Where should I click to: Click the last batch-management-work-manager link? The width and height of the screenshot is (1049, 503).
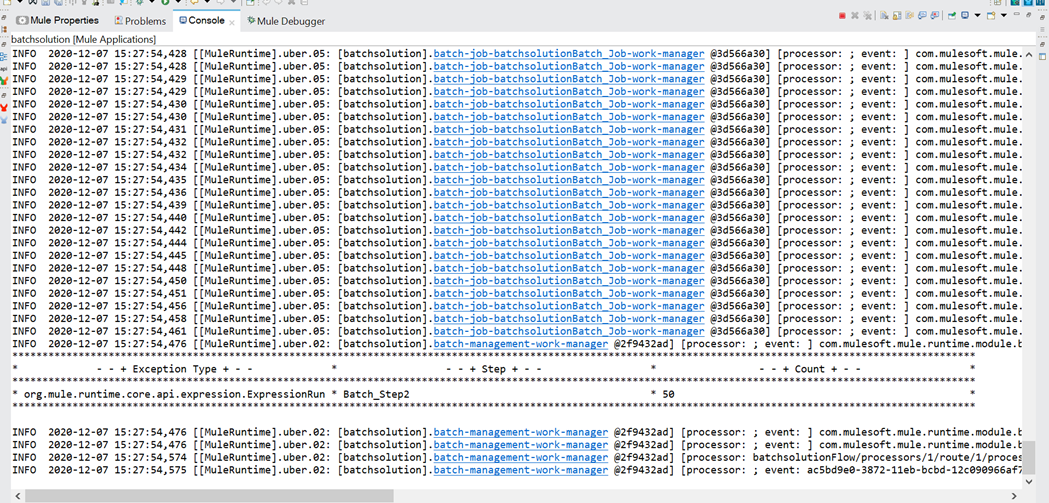[521, 470]
